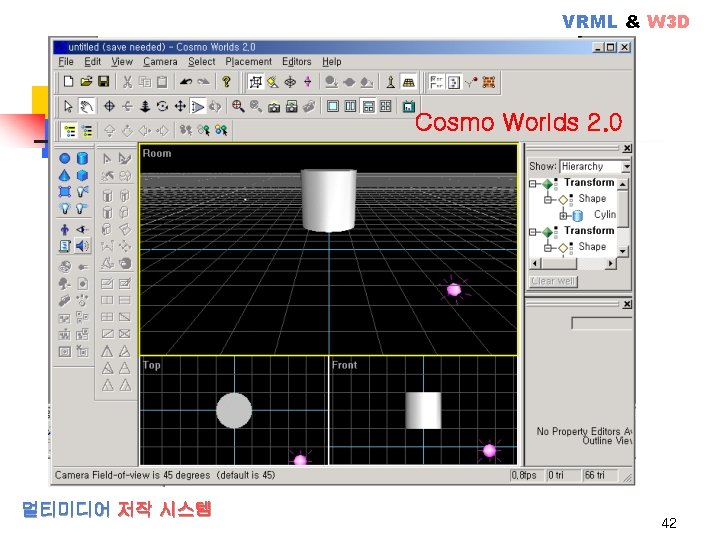
Task: Click the New file icon
Action: 68,82
